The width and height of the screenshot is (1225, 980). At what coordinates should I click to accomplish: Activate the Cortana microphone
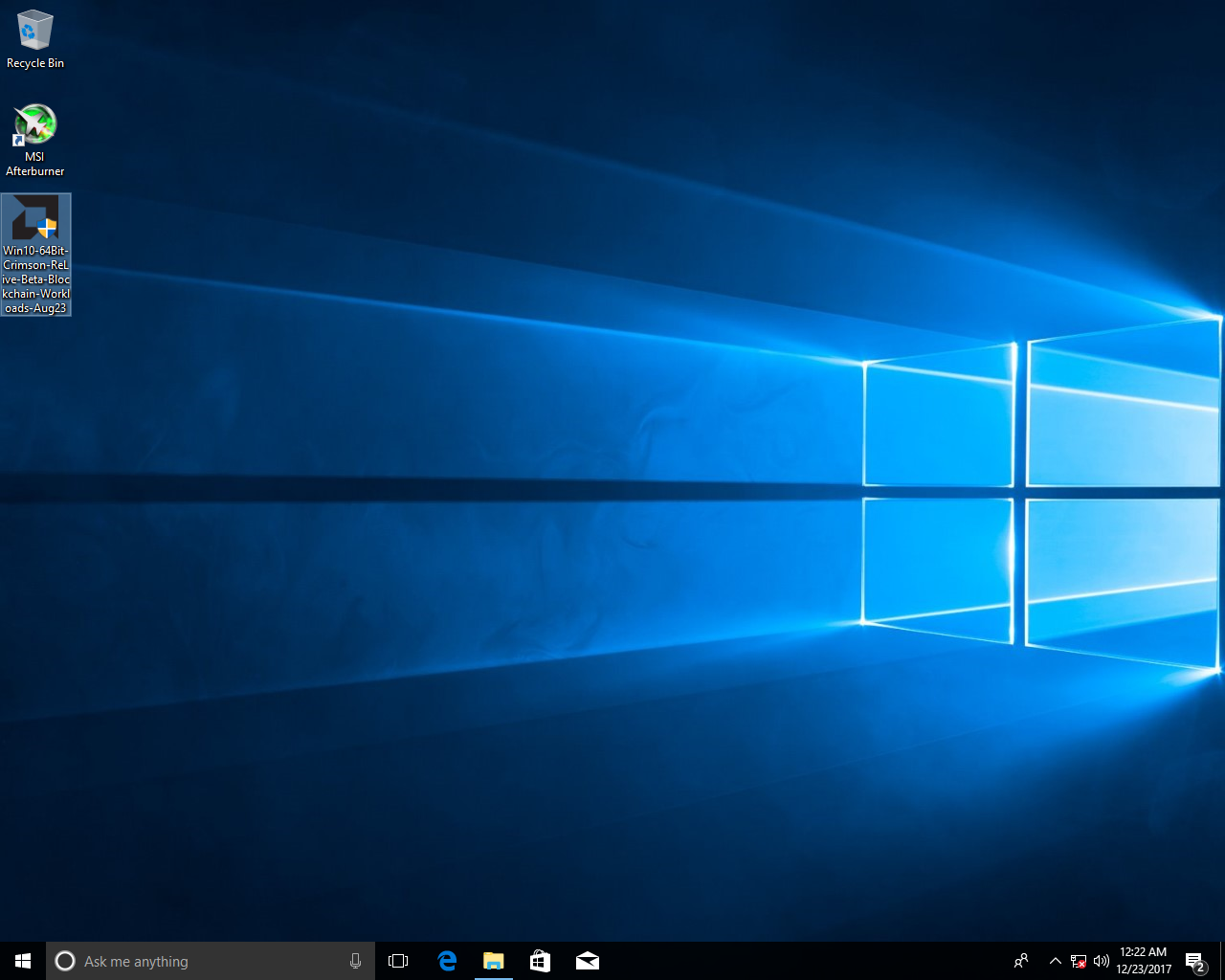pos(355,961)
